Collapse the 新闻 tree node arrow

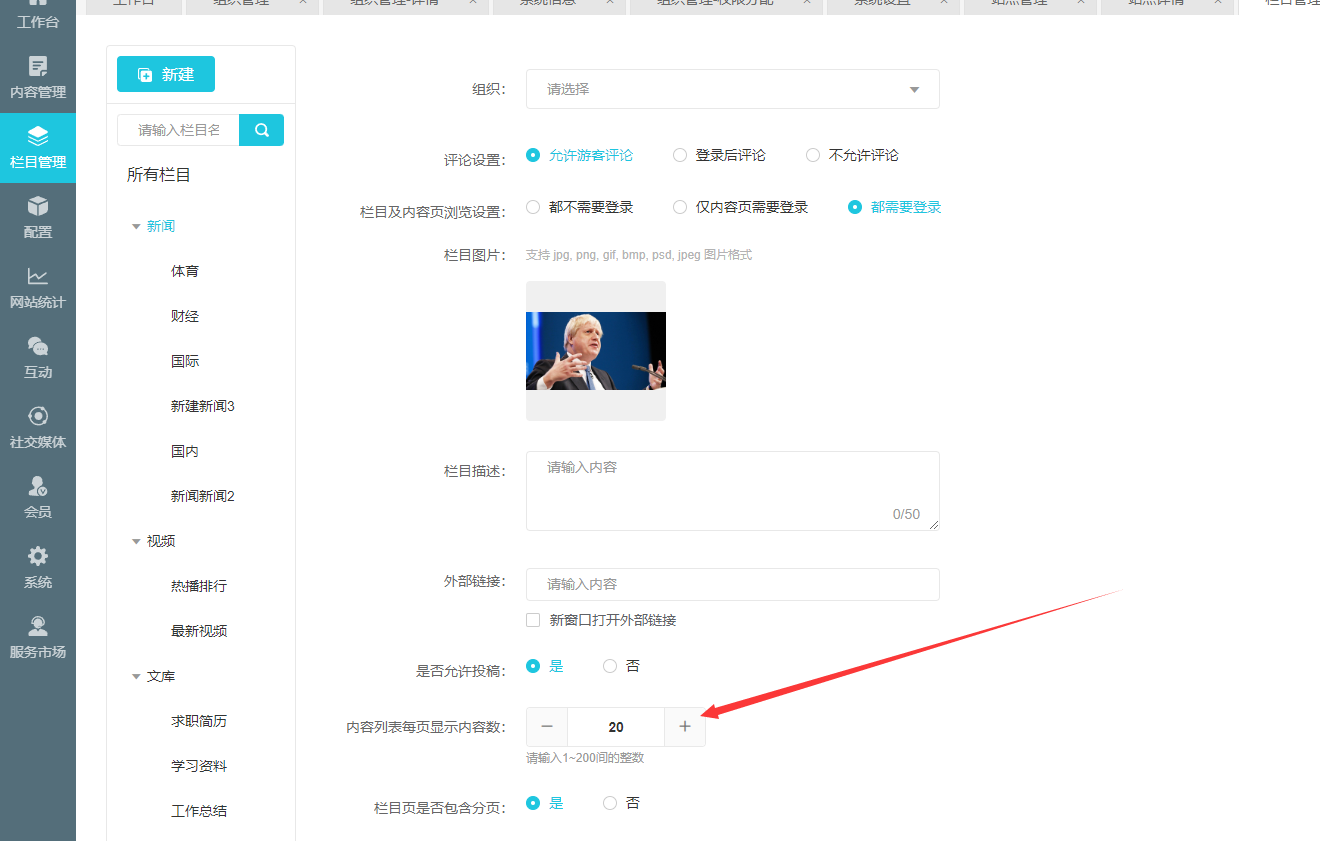click(x=136, y=227)
